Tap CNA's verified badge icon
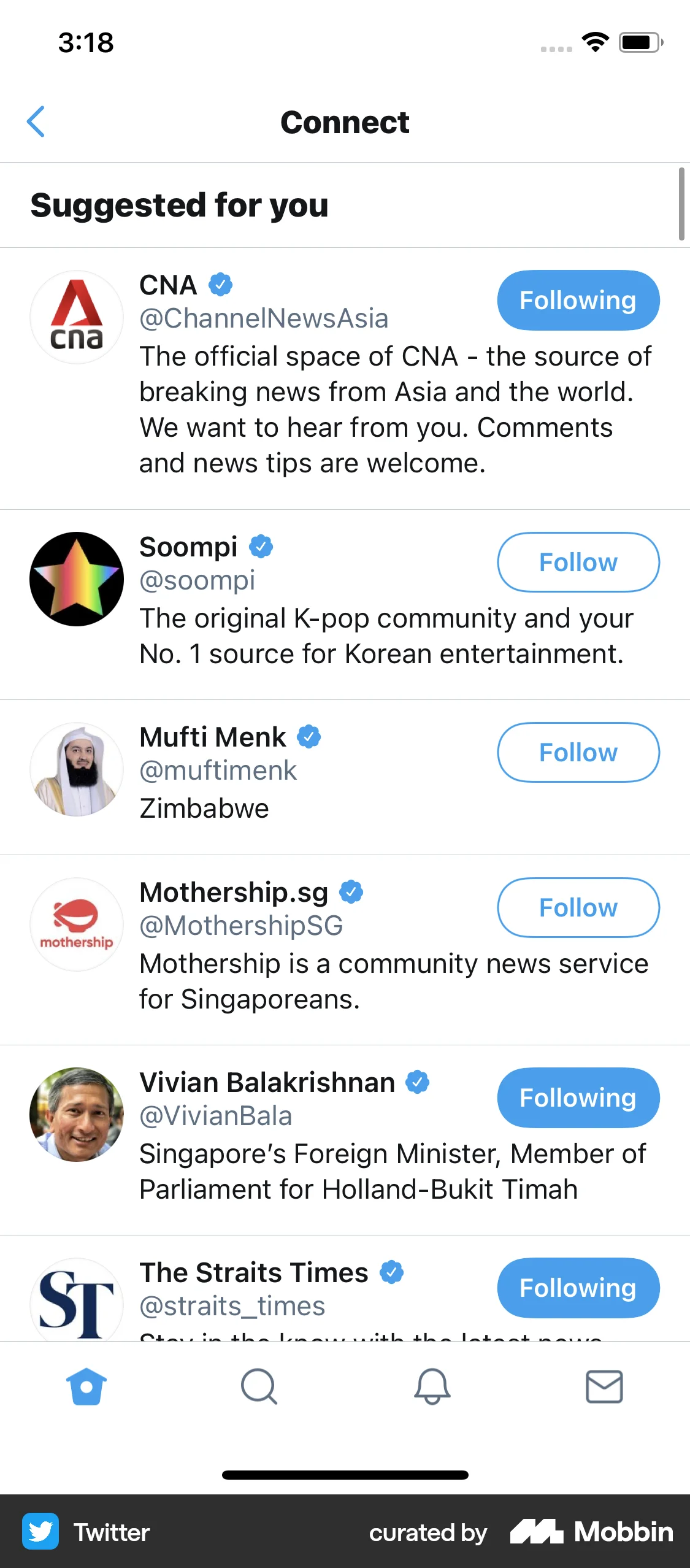The height and width of the screenshot is (1568, 690). coord(219,285)
